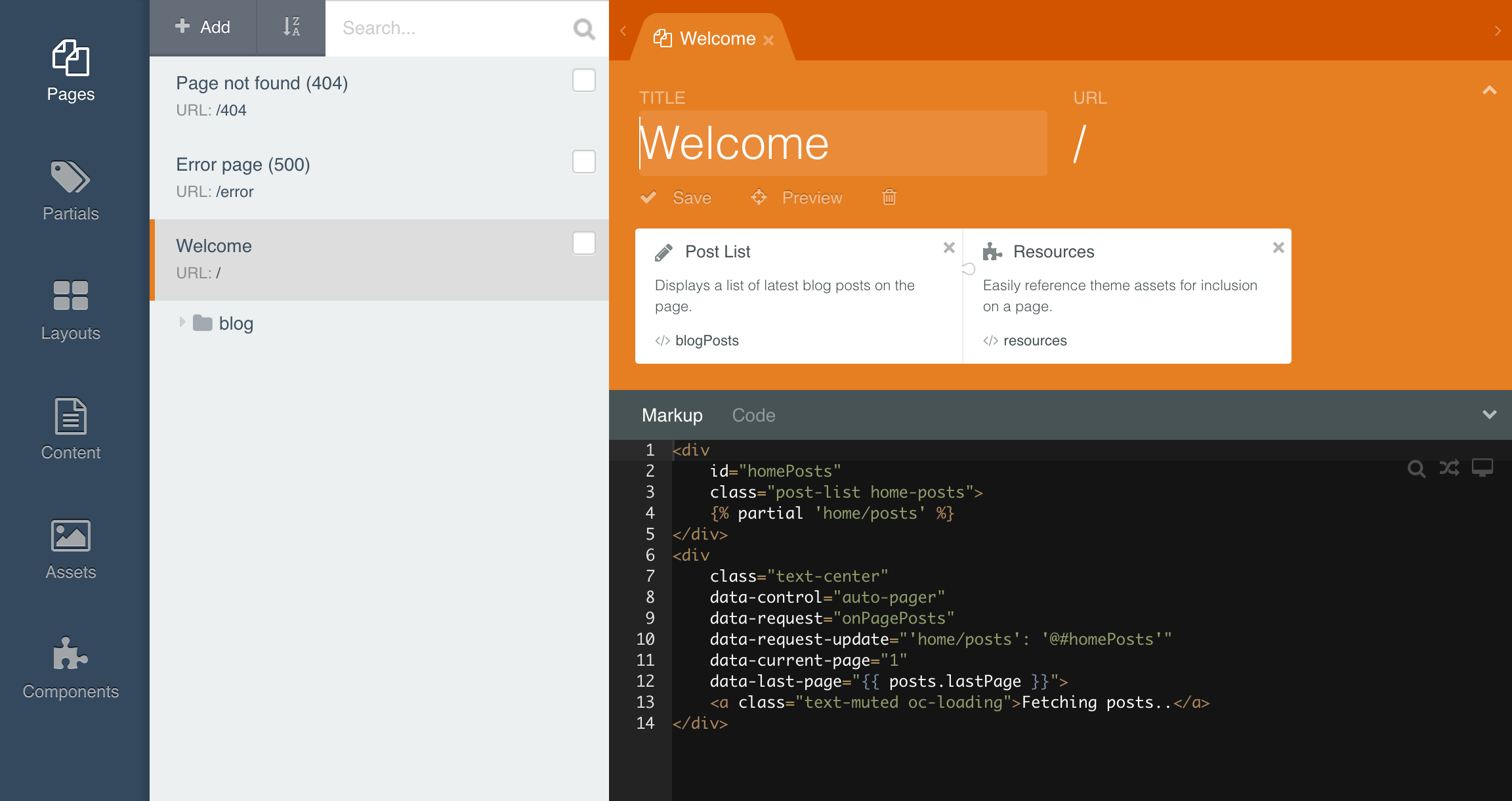Open code editor search tool
The image size is (1512, 801).
[x=1416, y=468]
